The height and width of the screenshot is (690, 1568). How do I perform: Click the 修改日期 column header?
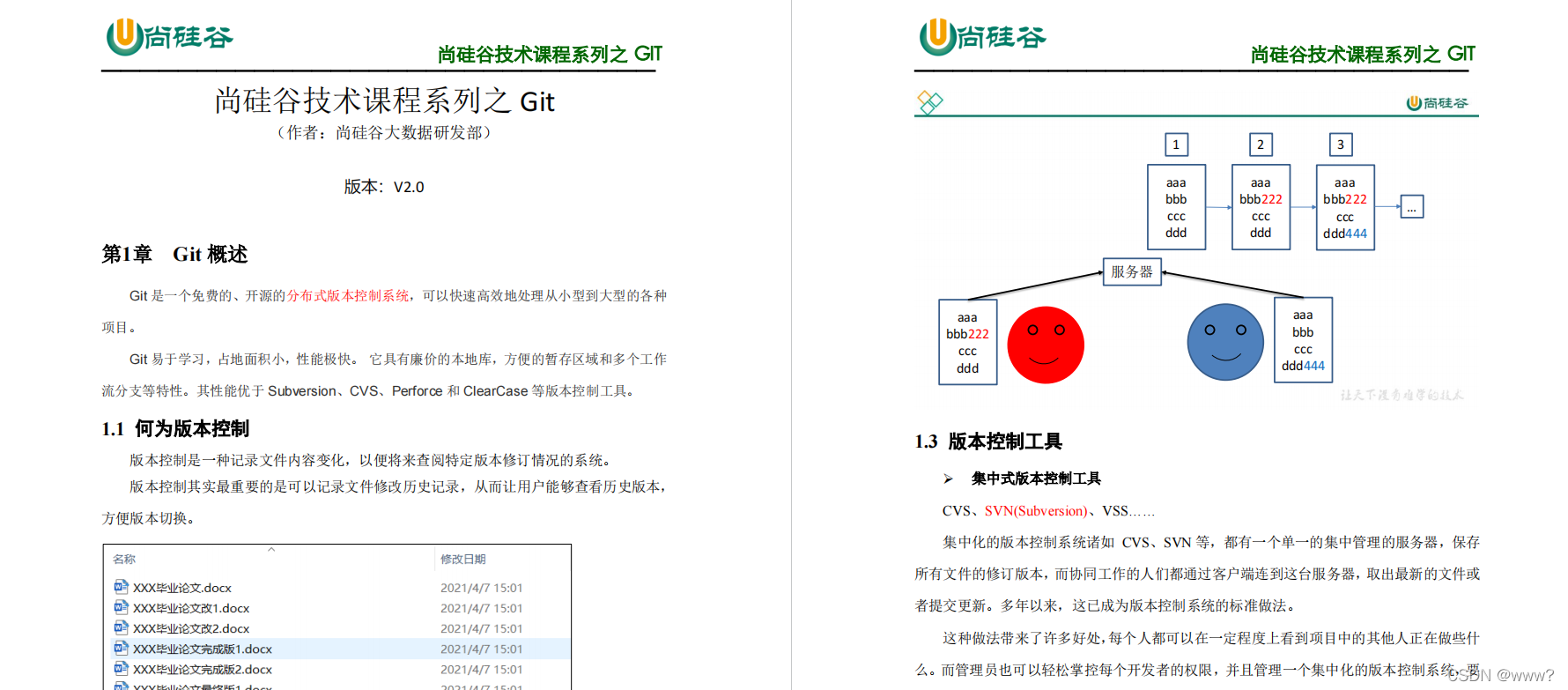click(463, 560)
